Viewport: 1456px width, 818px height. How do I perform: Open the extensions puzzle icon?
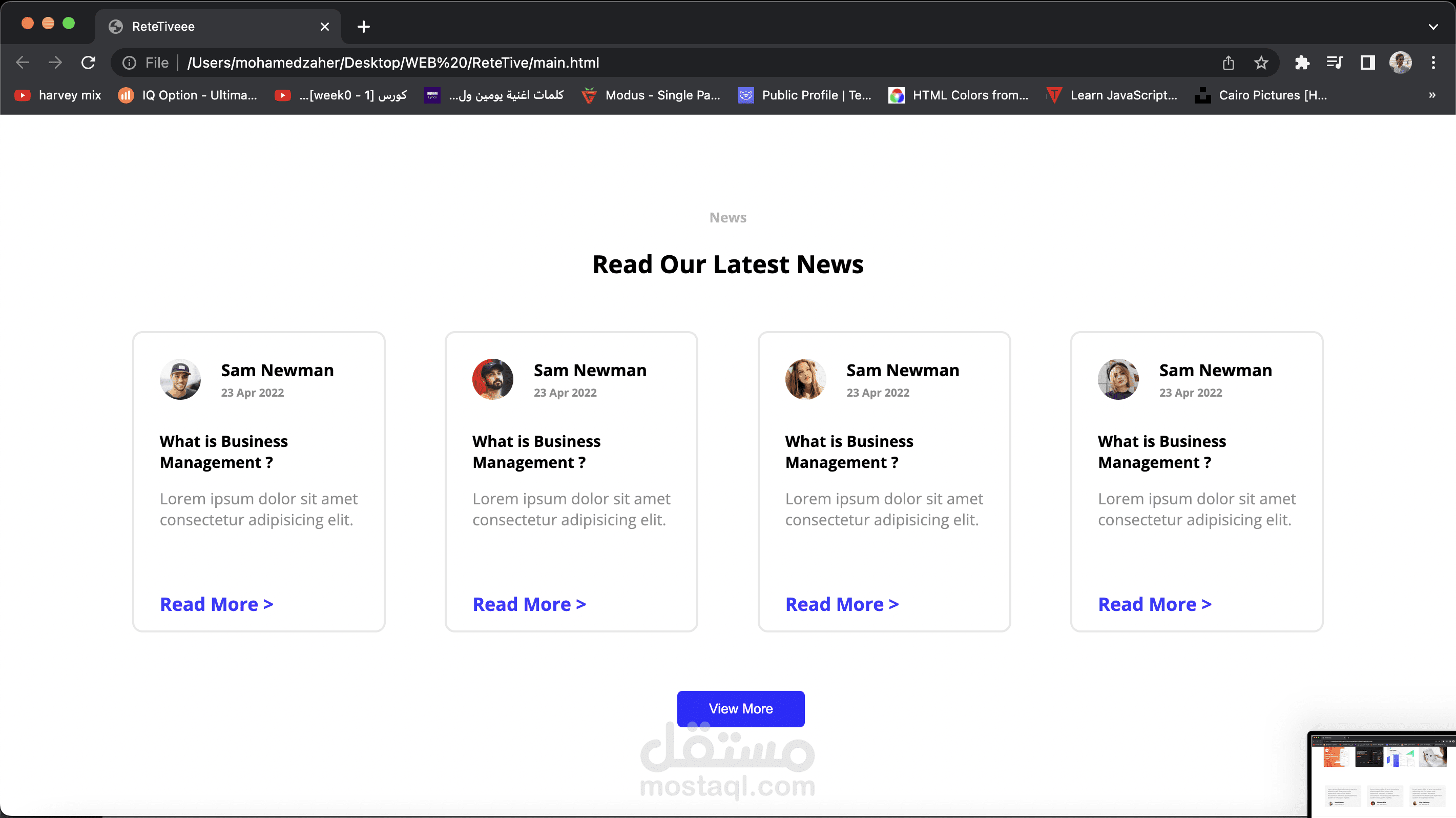(1302, 63)
